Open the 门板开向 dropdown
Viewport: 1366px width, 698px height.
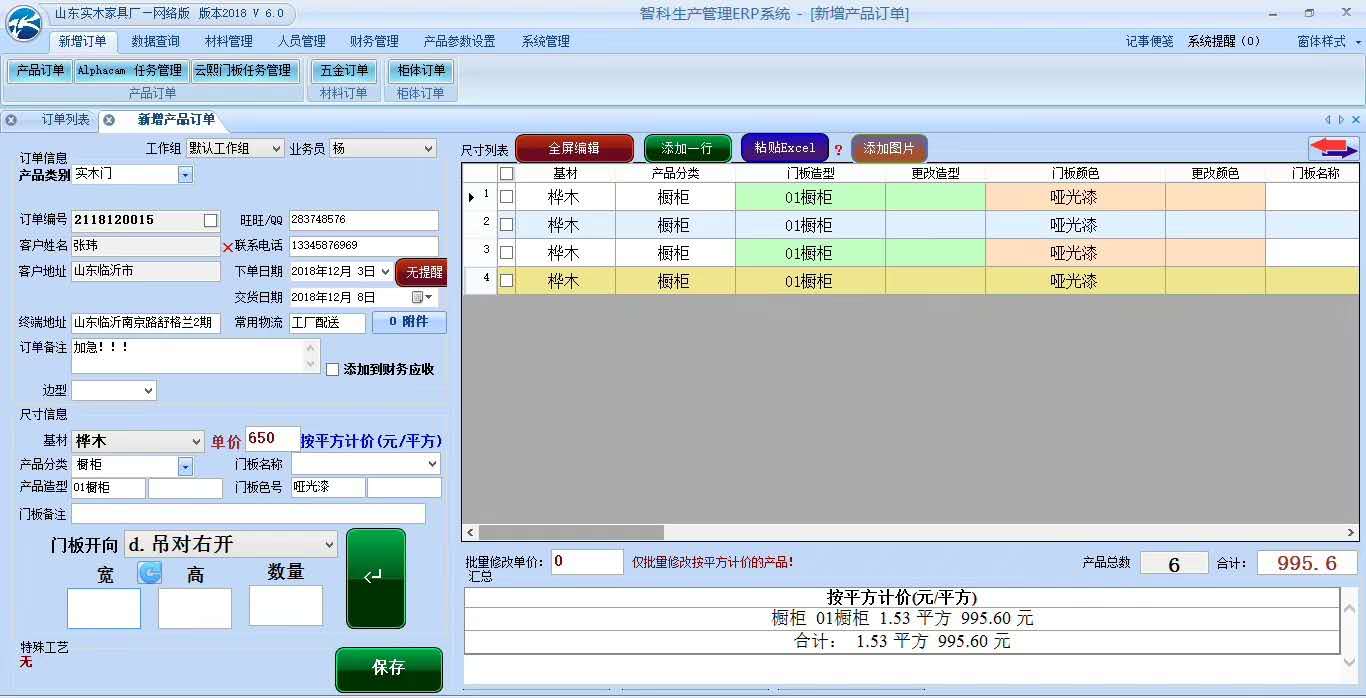click(329, 545)
